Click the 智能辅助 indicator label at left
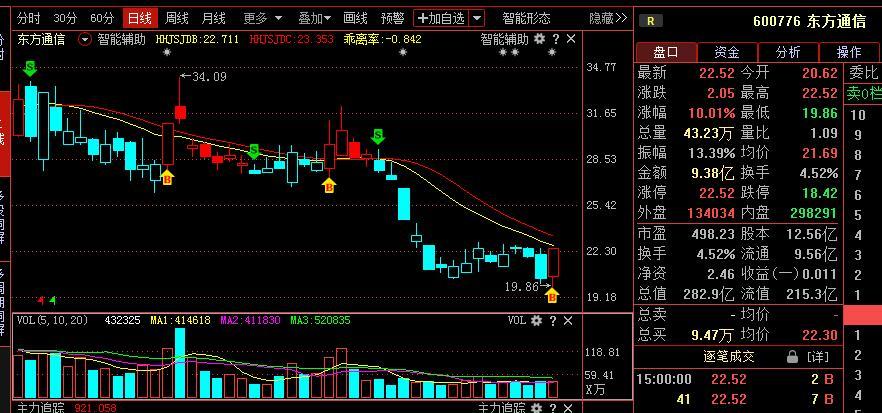Viewport: 882px width, 413px height. (121, 39)
